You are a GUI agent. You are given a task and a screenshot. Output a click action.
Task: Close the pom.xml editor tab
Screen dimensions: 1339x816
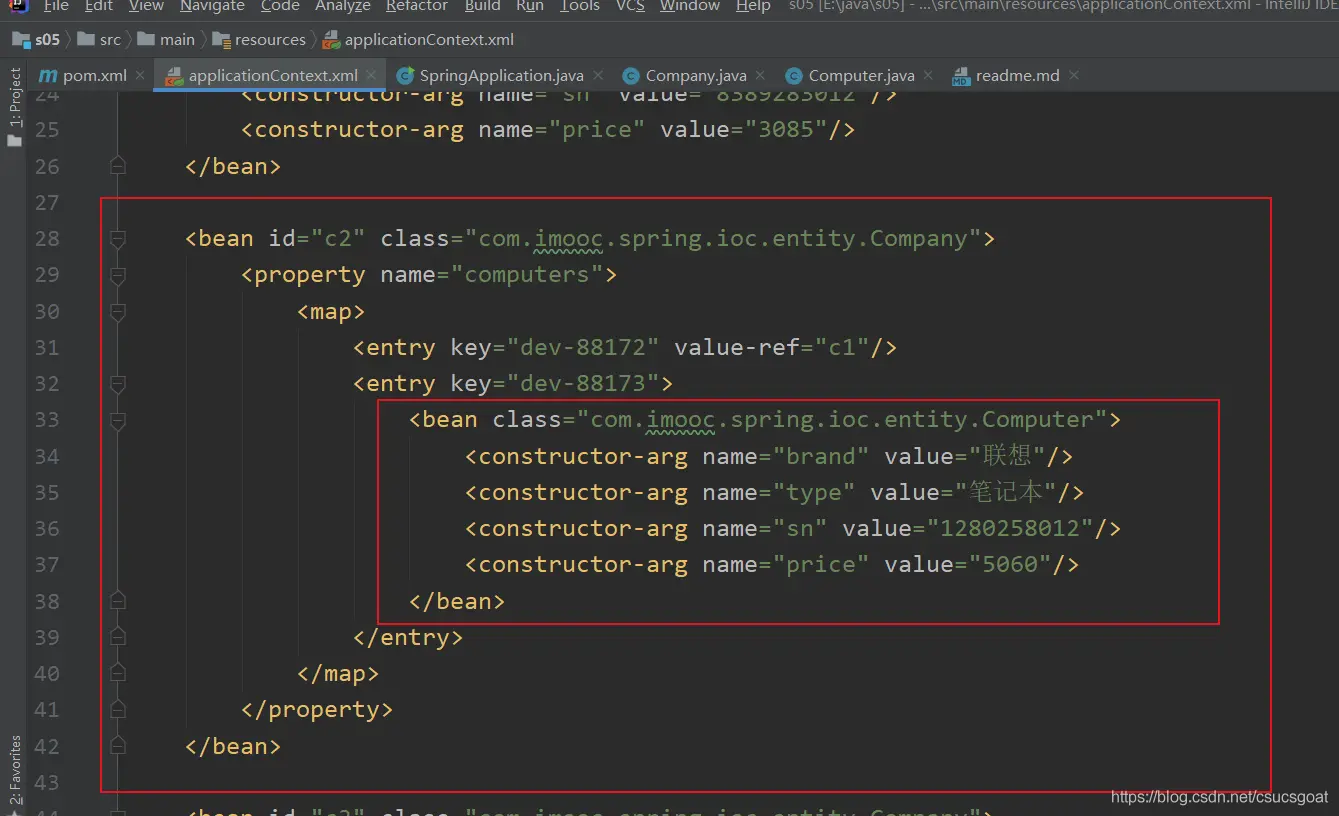[140, 75]
